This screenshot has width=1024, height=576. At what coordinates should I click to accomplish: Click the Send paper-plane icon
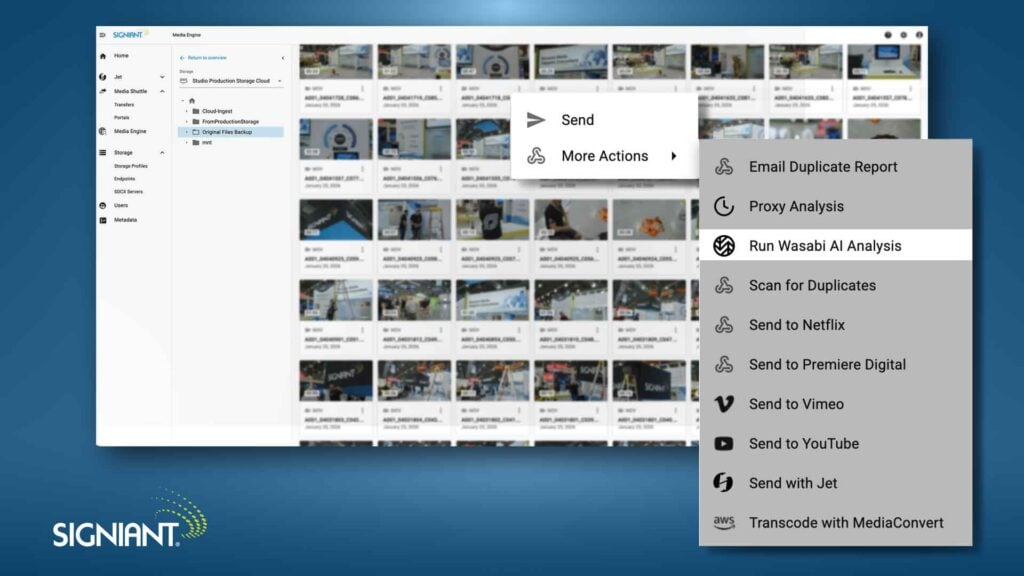tap(536, 120)
